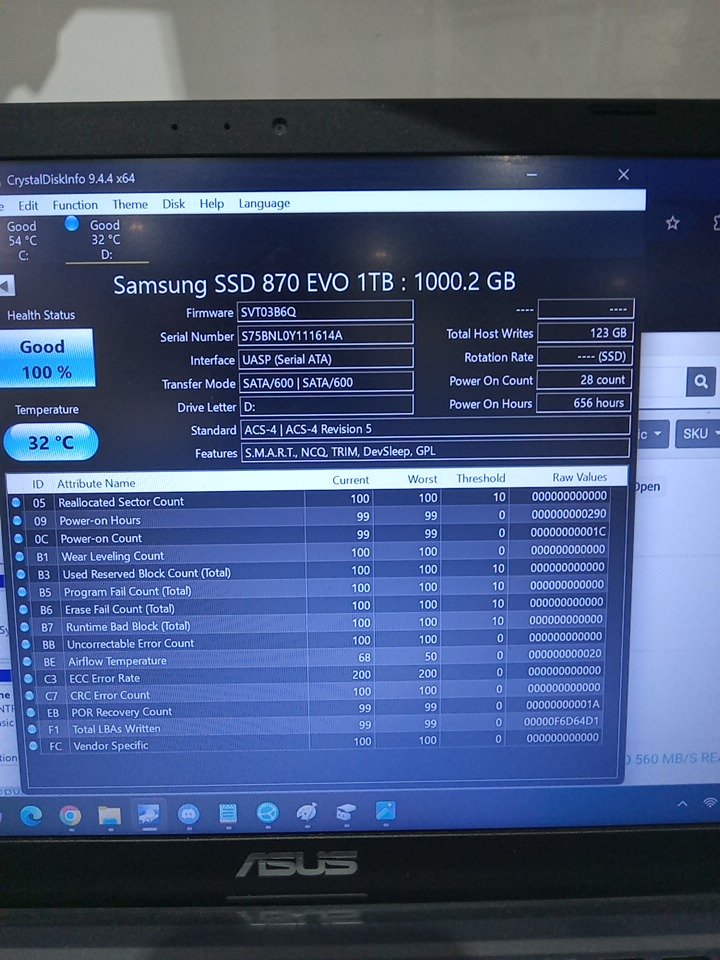Click the Power On Hours value 656 hours
The height and width of the screenshot is (960, 720).
click(x=585, y=403)
